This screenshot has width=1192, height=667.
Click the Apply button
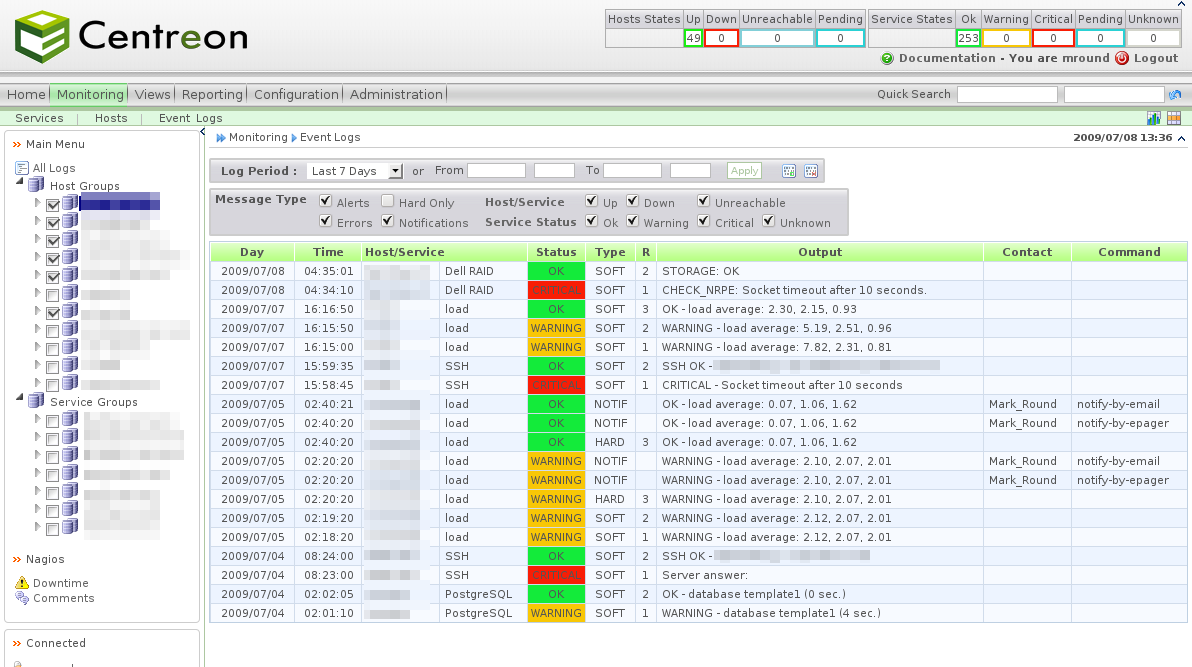[744, 171]
